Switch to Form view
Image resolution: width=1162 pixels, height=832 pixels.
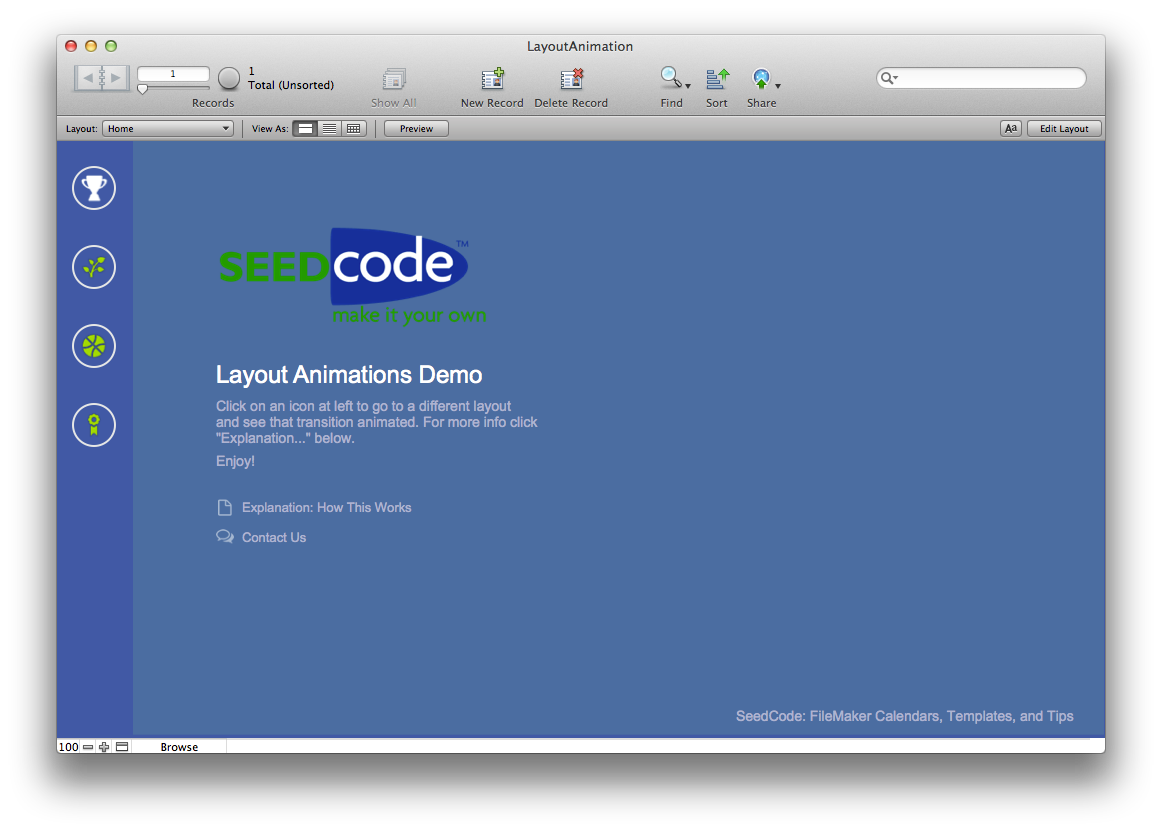305,129
